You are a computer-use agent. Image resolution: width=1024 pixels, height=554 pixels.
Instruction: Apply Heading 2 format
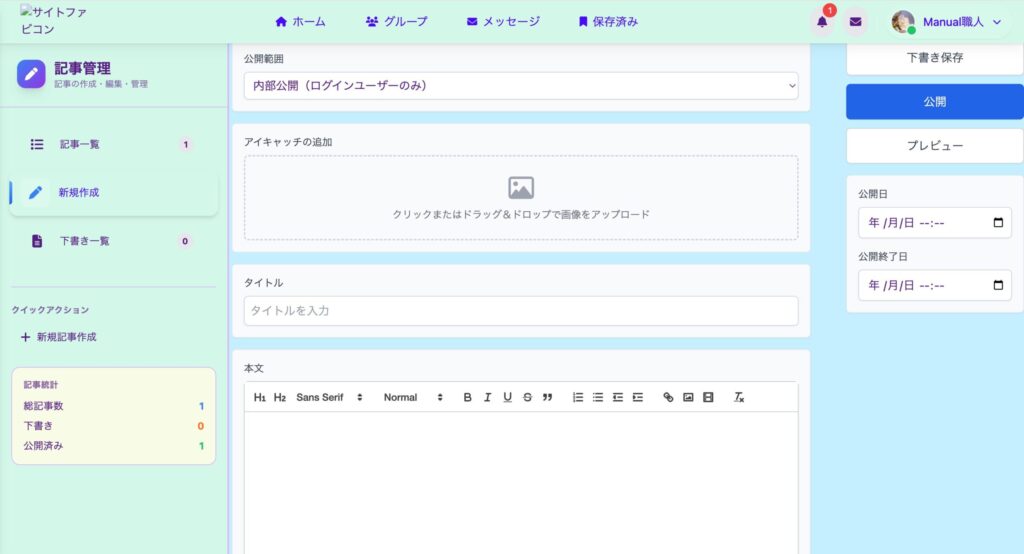(x=280, y=397)
